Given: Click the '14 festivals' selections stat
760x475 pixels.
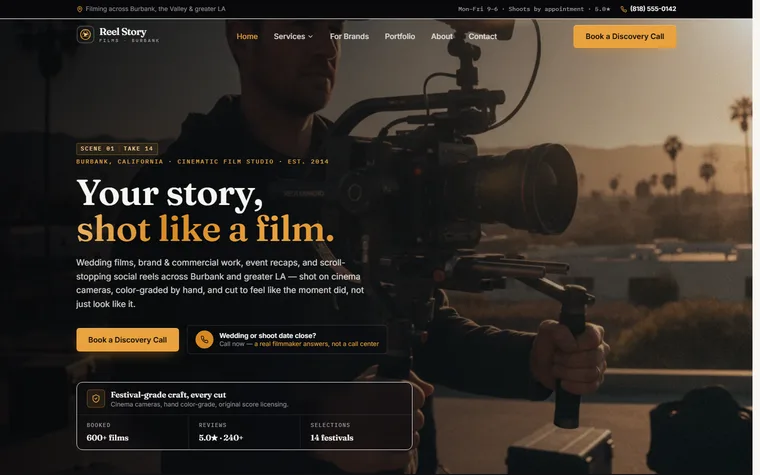Looking at the screenshot, I should (x=332, y=438).
